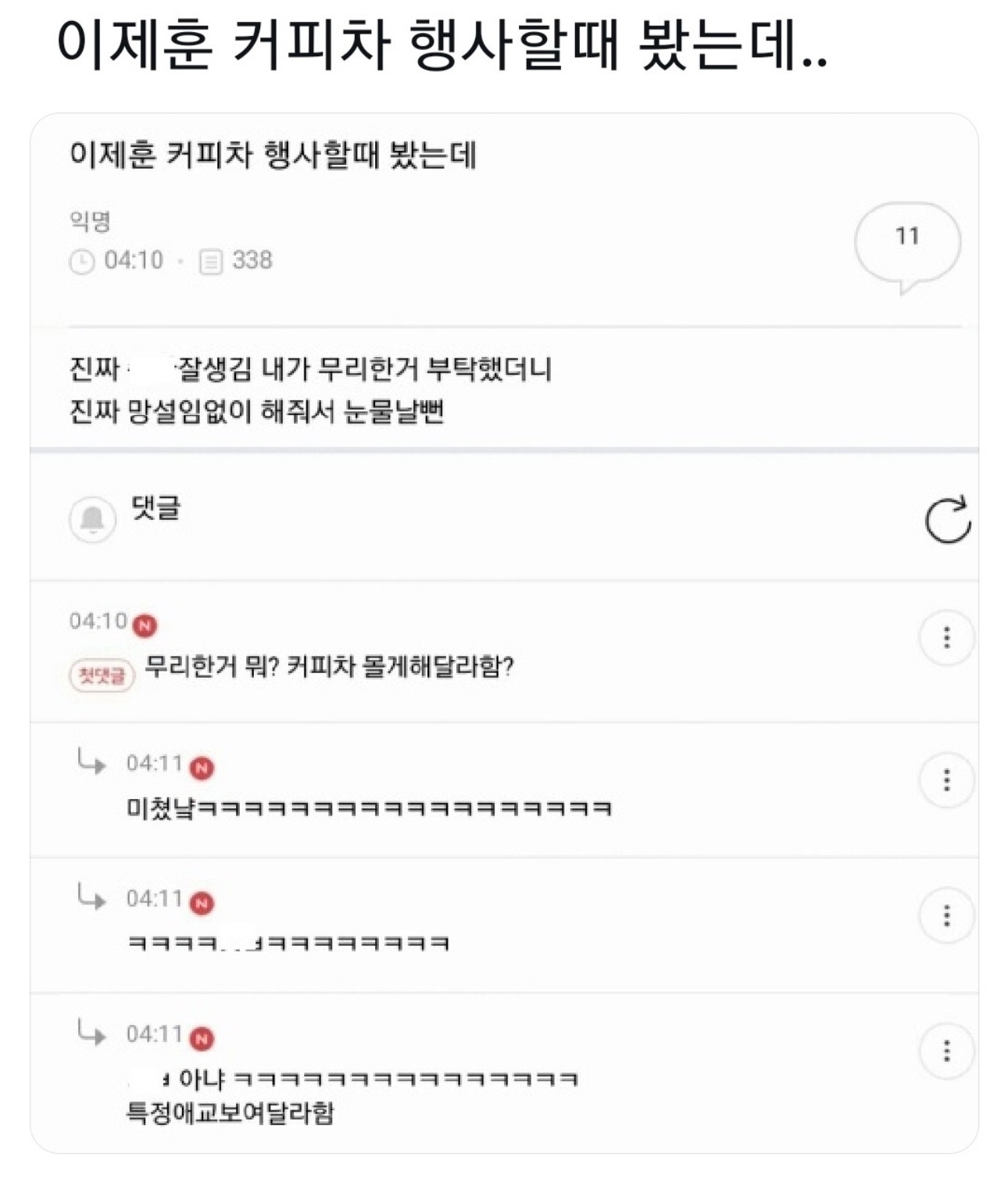Image resolution: width=1008 pixels, height=1193 pixels.
Task: Click the reply arrow beside the 미쳤냐 comment
Action: [x=91, y=761]
